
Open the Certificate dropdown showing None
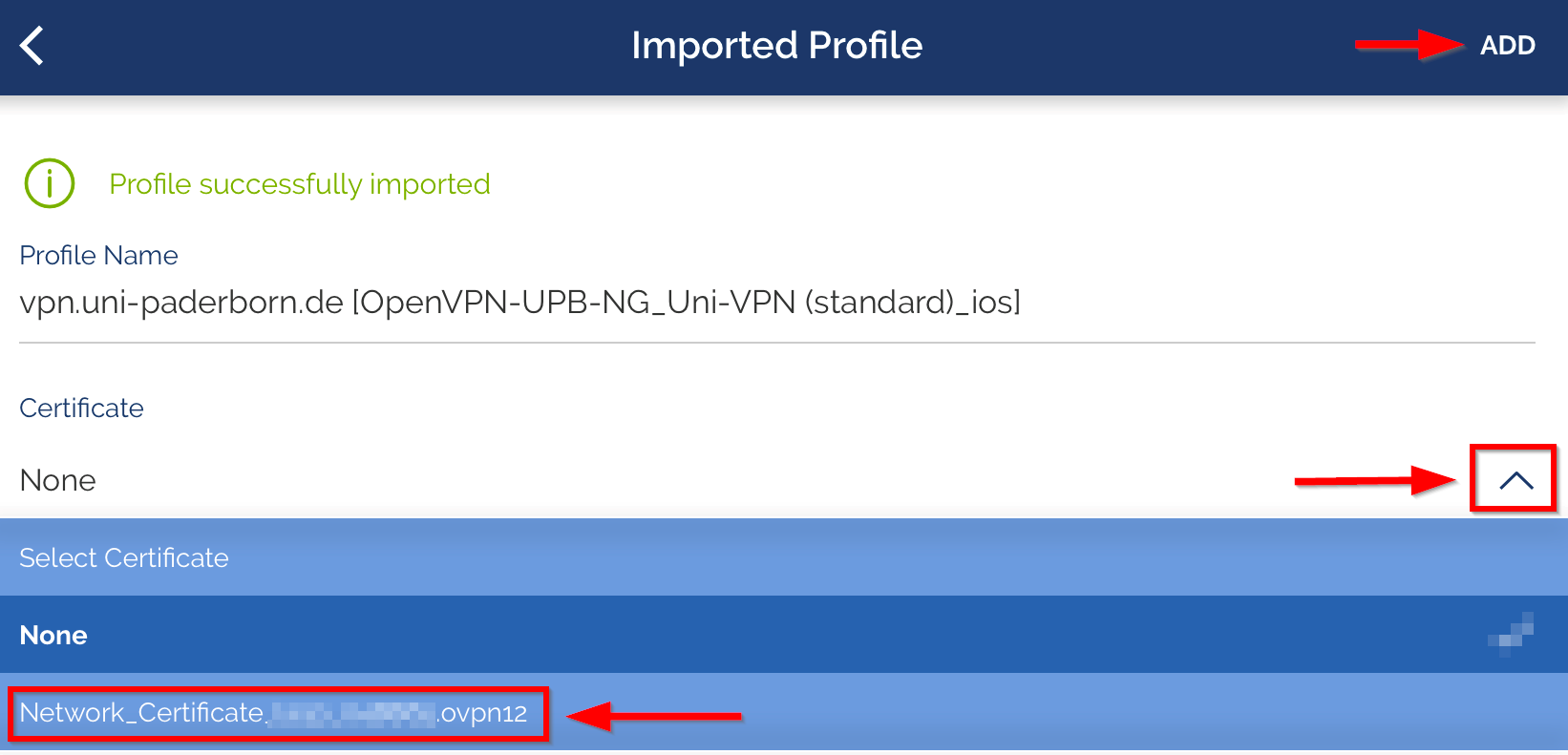[x=57, y=480]
